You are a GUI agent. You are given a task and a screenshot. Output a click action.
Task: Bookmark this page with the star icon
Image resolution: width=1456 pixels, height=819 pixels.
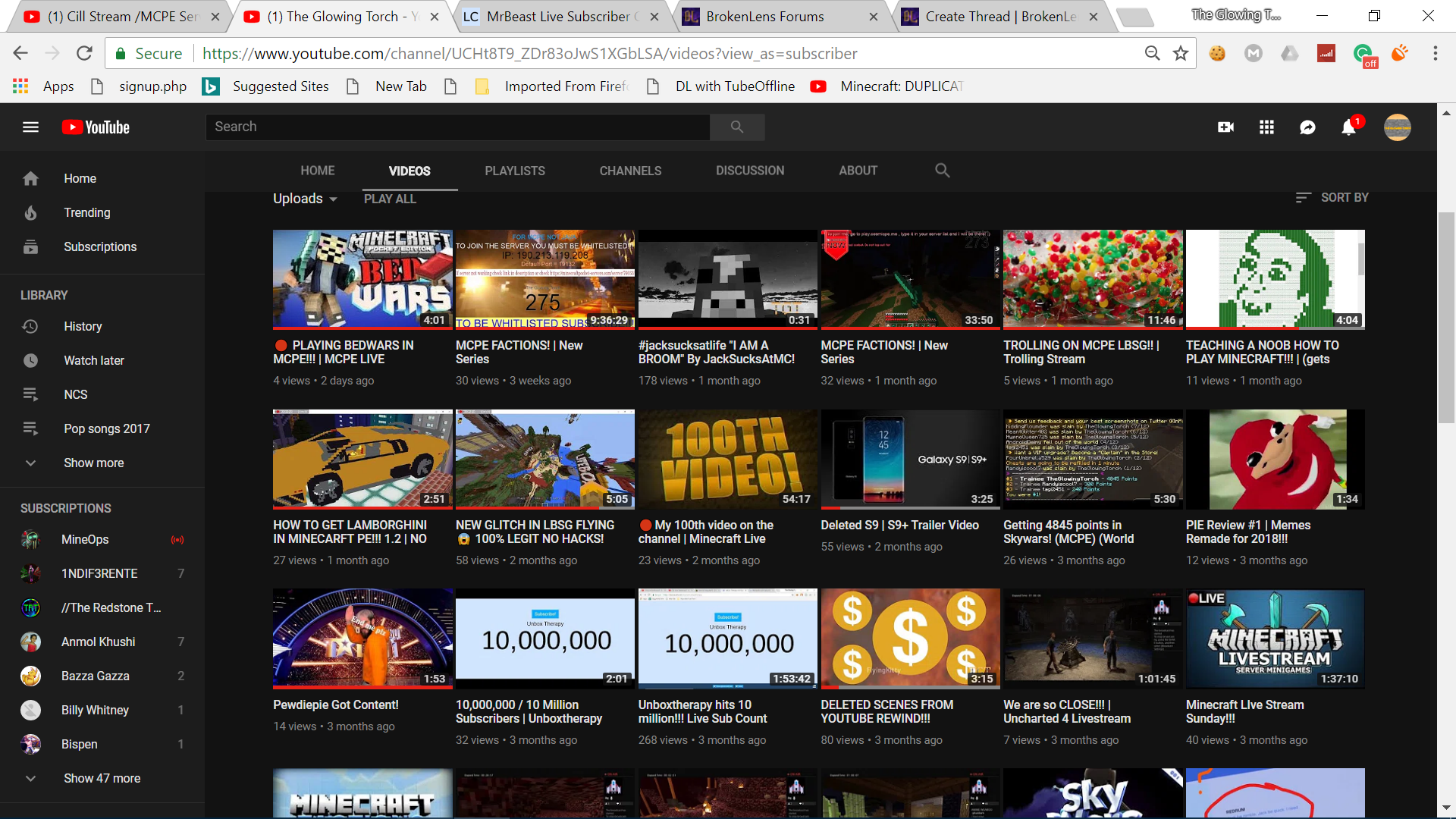click(1181, 53)
